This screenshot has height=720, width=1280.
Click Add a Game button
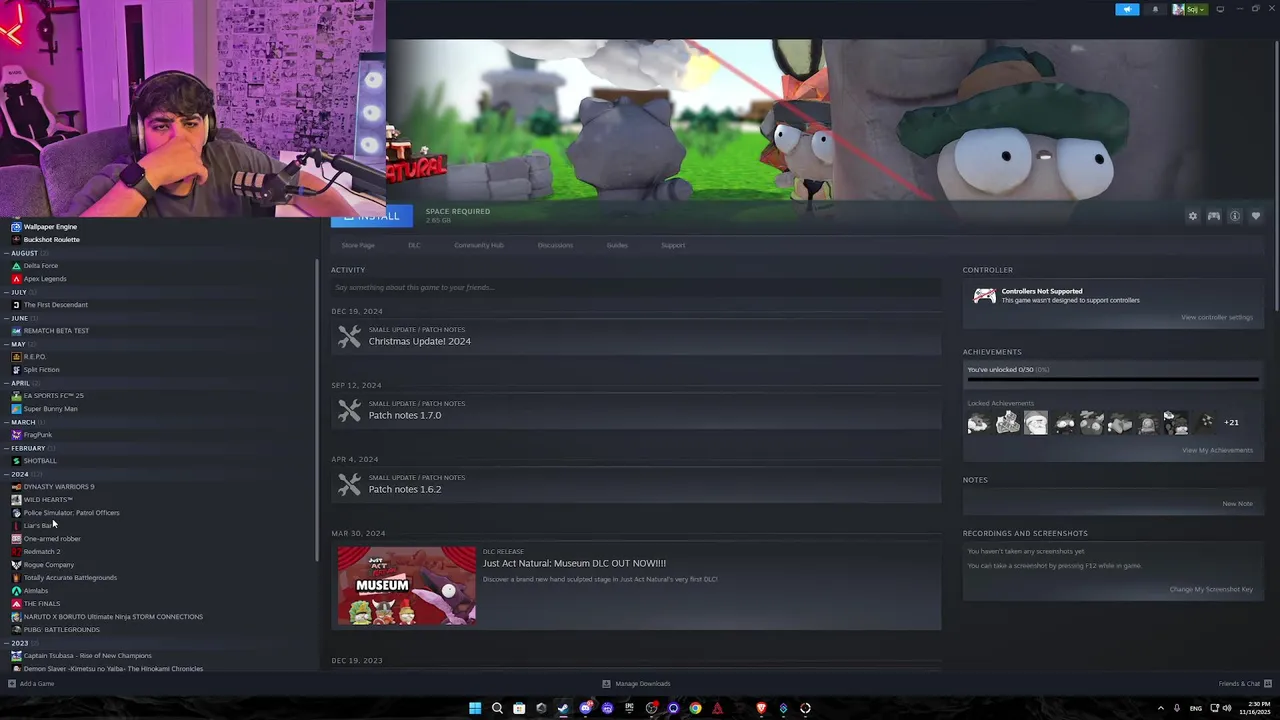coord(31,684)
